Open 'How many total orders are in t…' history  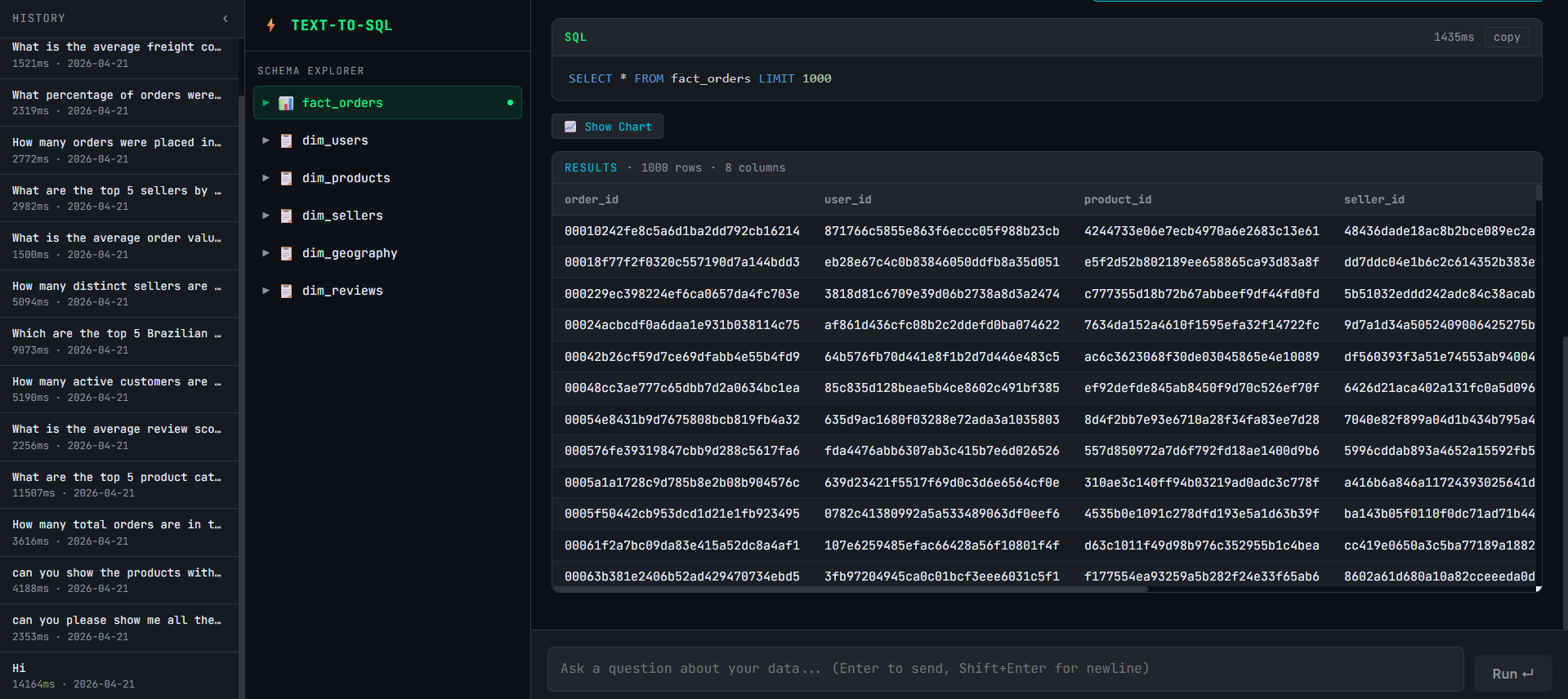click(119, 532)
